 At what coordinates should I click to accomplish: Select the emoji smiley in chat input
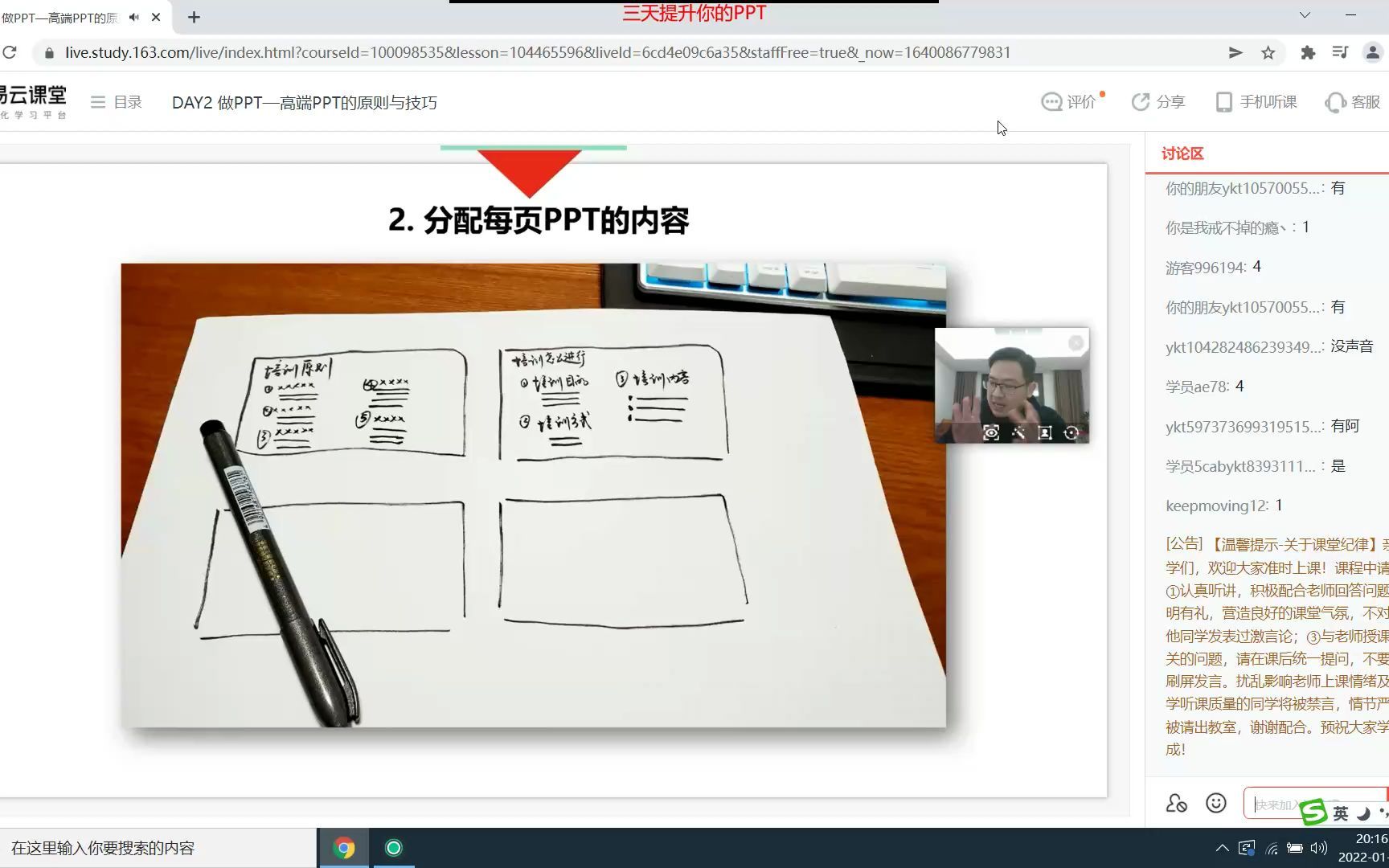click(1215, 804)
